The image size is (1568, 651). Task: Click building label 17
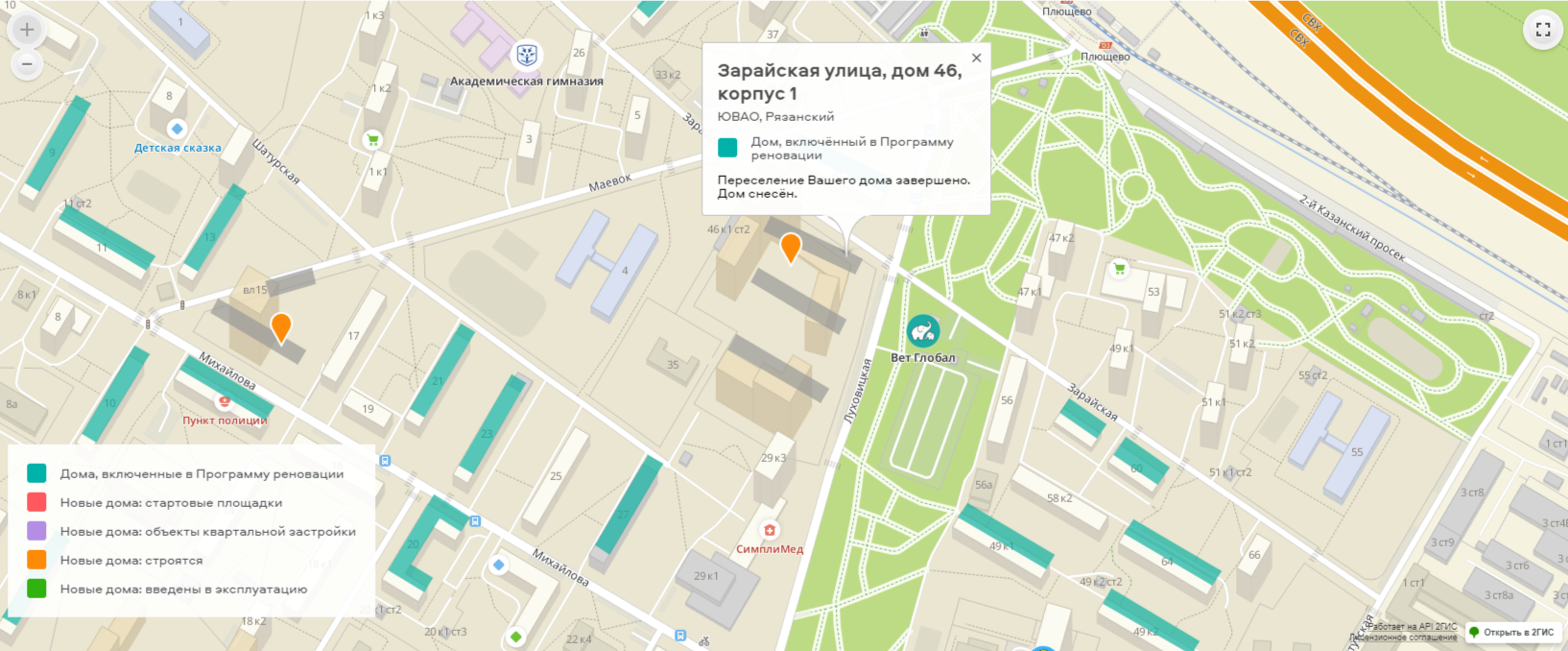click(x=353, y=336)
